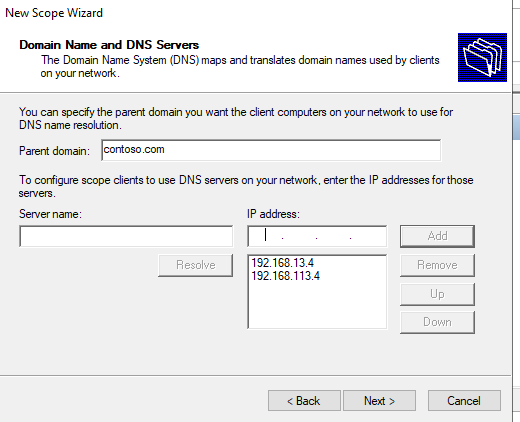Select 192.168.13.4 in the DNS list
Screen dimensions: 520x422
[x=283, y=263]
